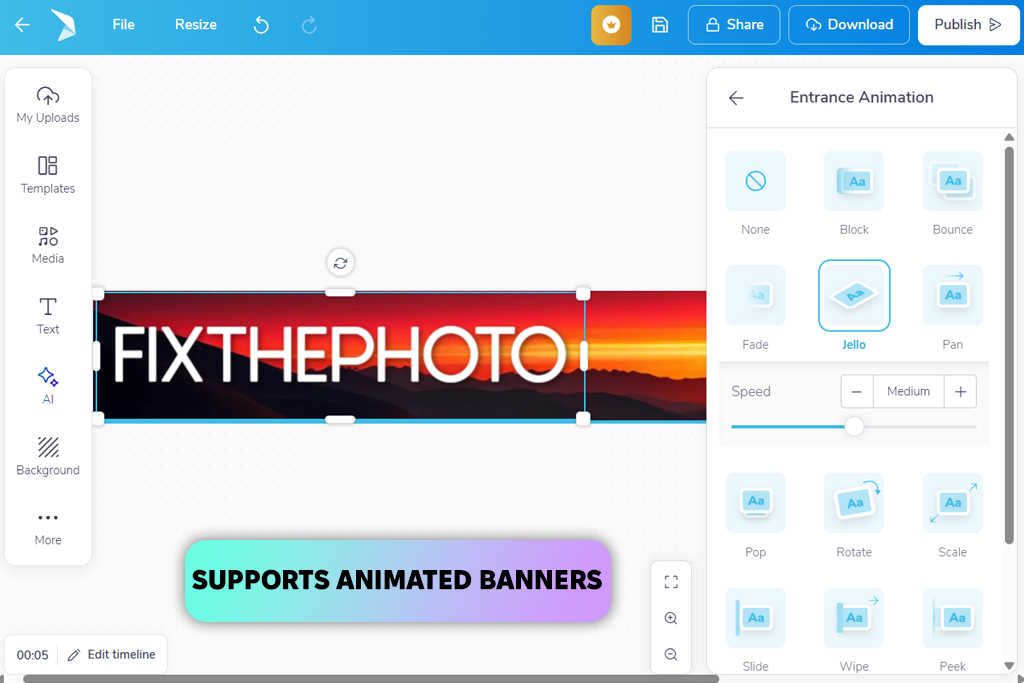This screenshot has width=1024, height=683.
Task: Click the Publish button
Action: coord(968,25)
